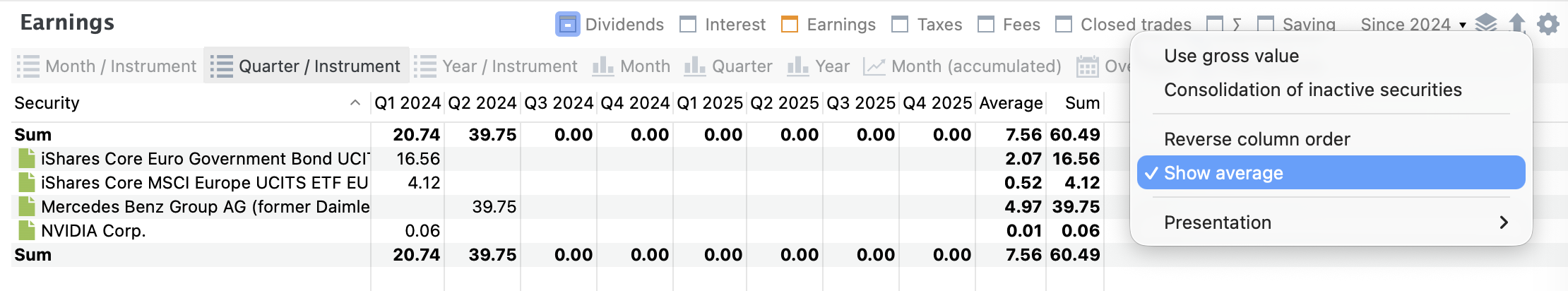
Task: Open the settings gear menu
Action: click(x=1548, y=24)
